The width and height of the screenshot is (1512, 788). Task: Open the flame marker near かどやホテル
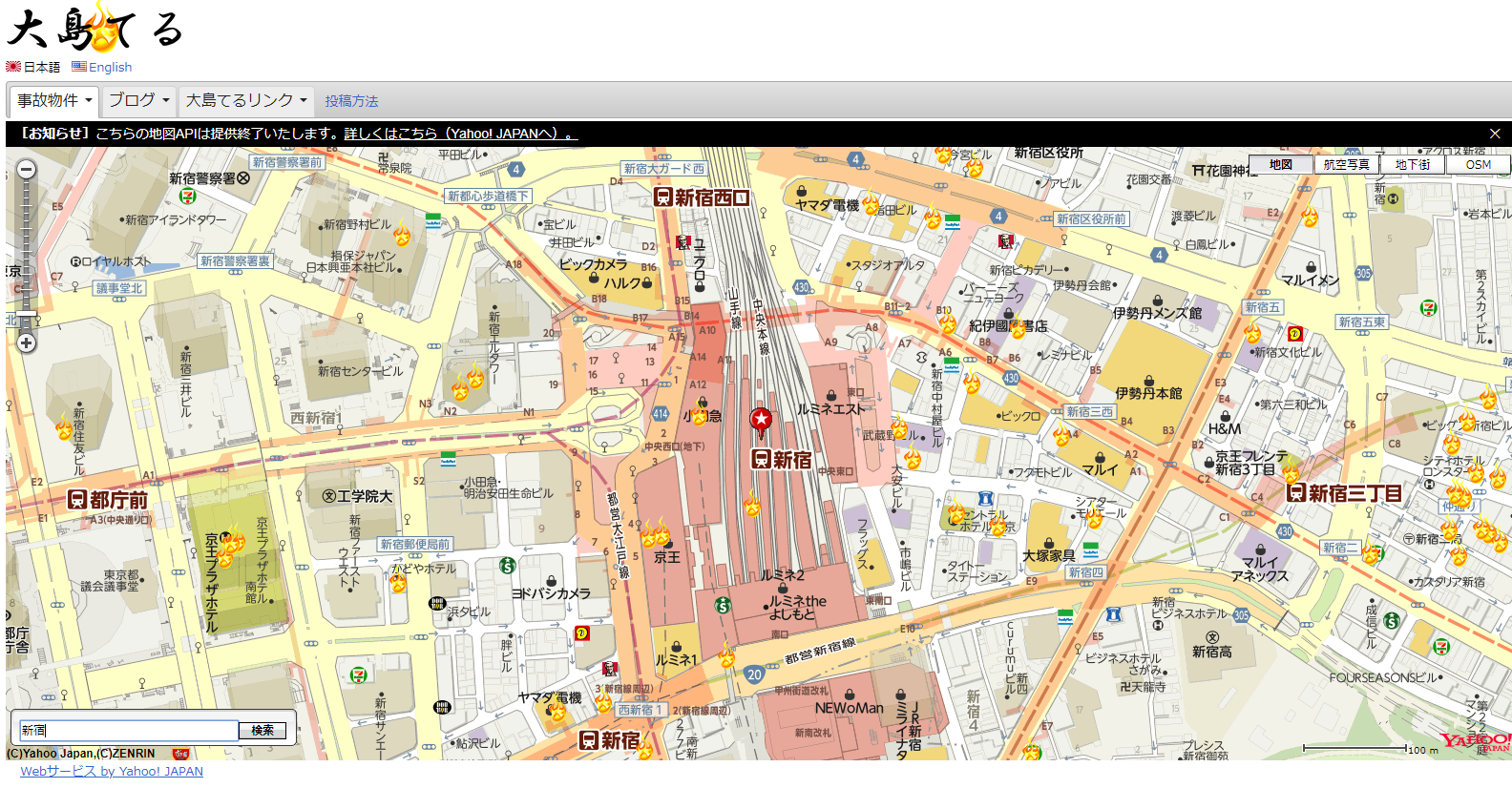[399, 581]
